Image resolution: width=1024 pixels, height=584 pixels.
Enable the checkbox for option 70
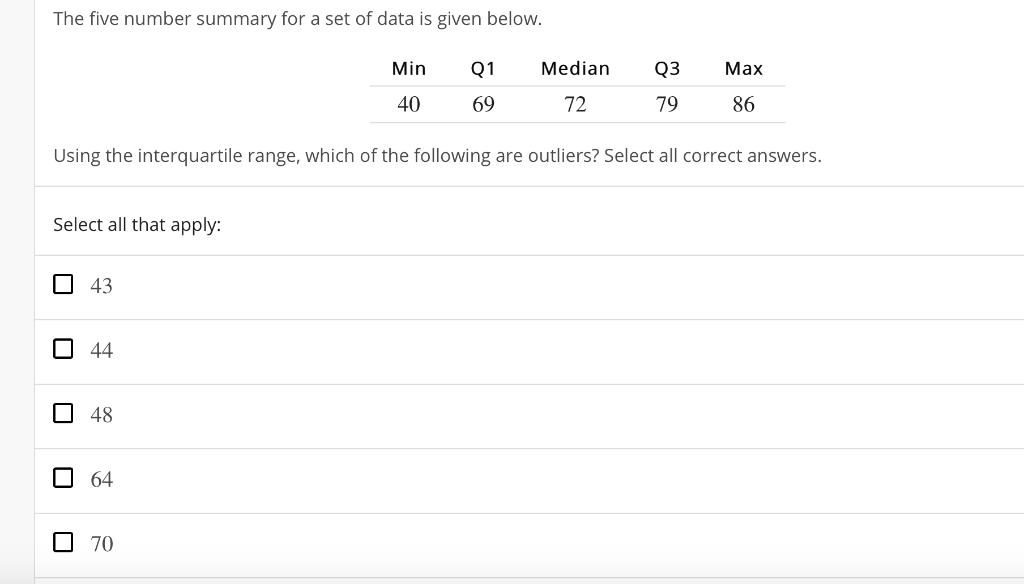[63, 542]
